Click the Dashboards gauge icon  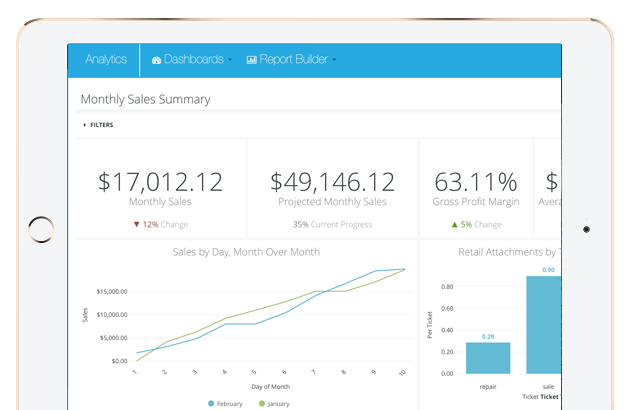156,60
